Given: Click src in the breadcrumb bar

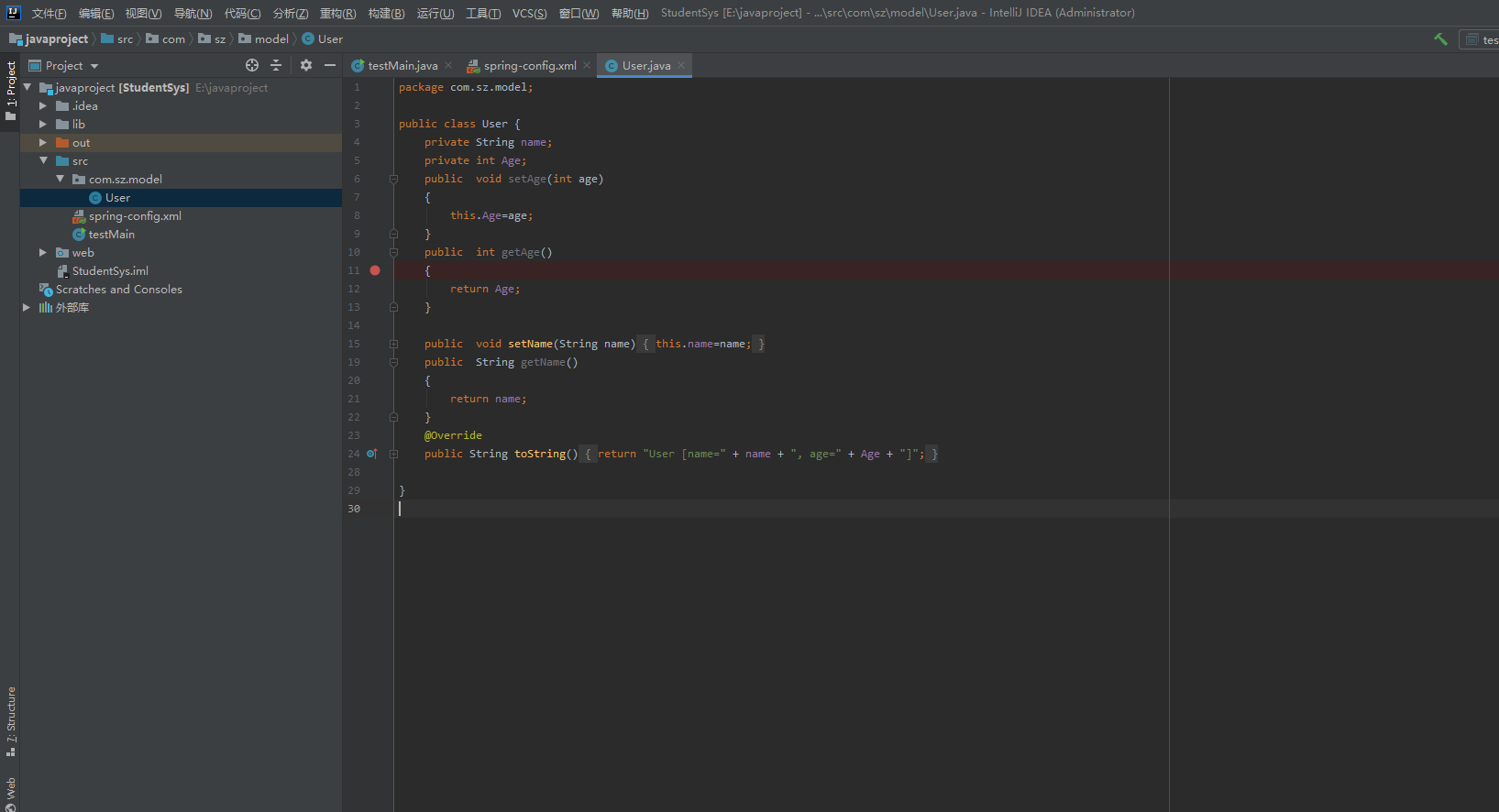Looking at the screenshot, I should tap(117, 38).
